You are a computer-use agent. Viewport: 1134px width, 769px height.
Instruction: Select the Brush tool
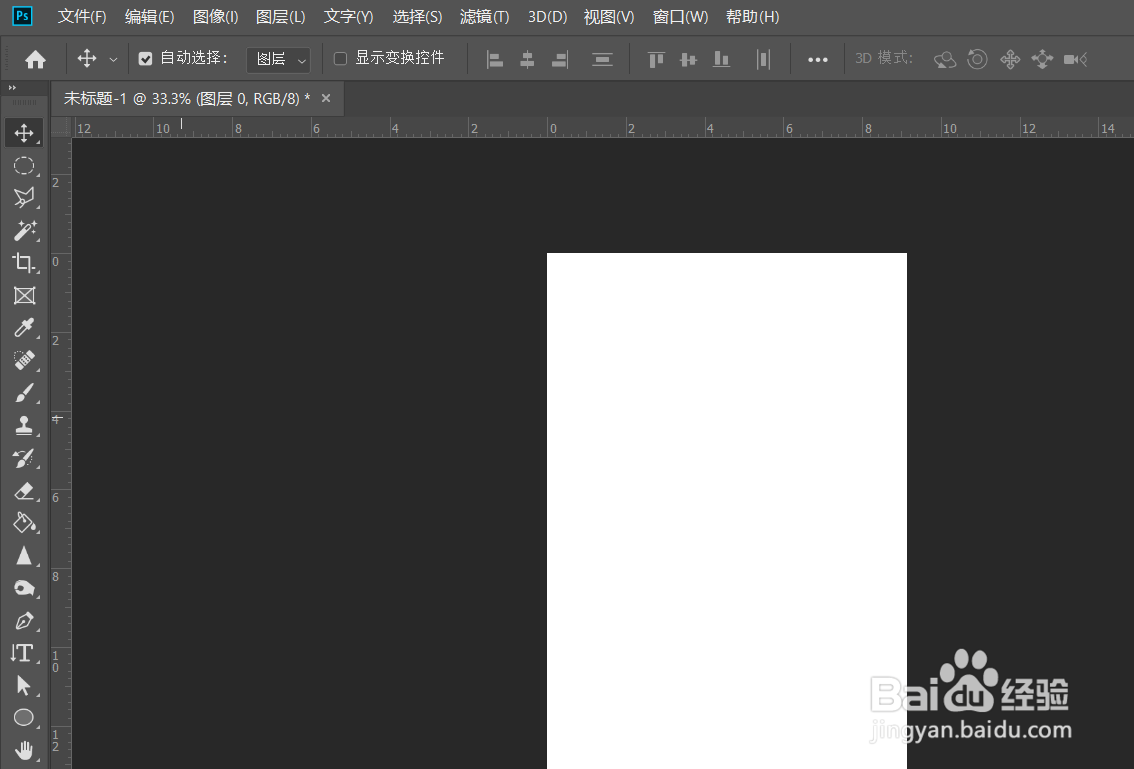coord(24,393)
